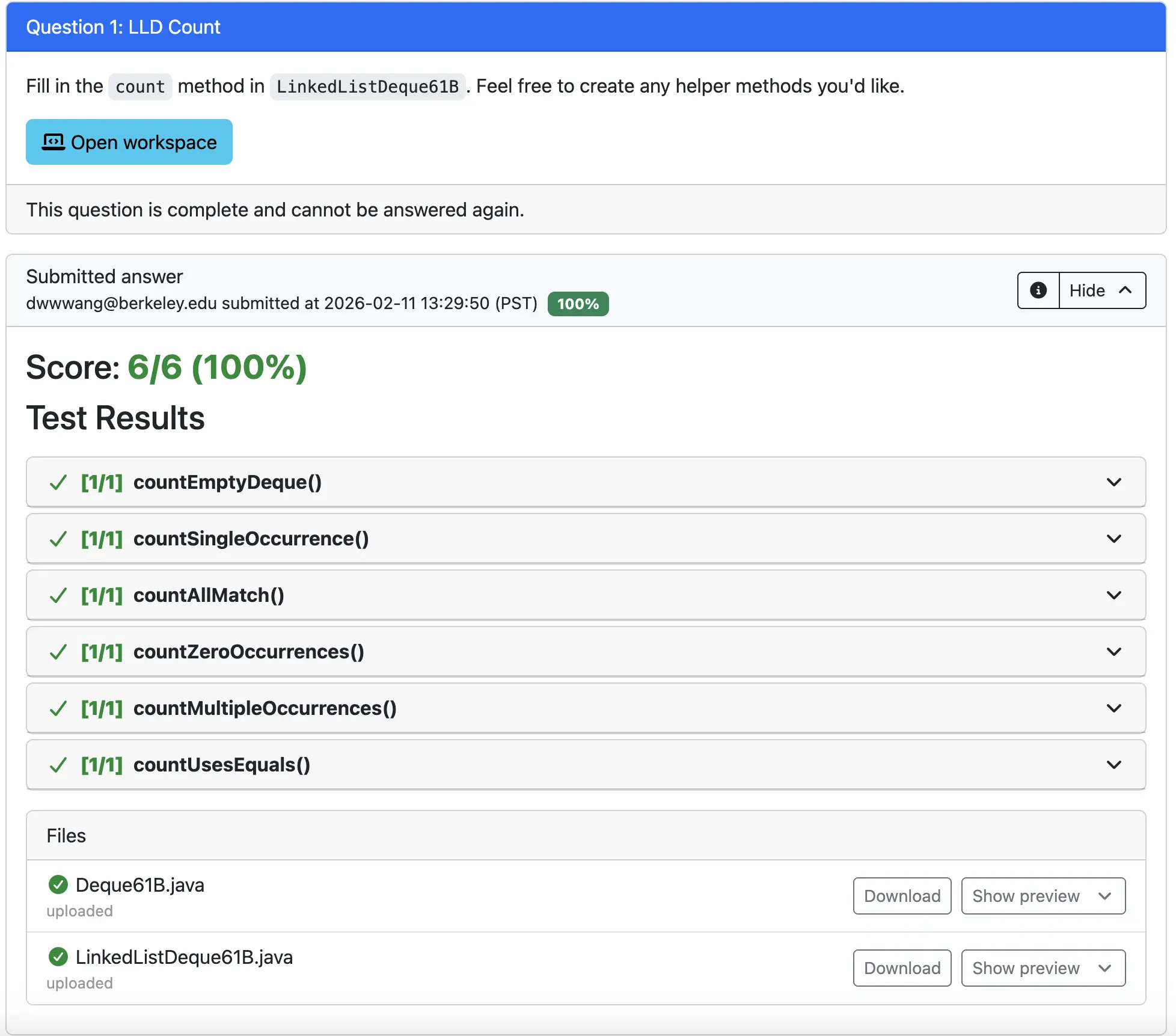Click the 100% score badge

(x=577, y=304)
